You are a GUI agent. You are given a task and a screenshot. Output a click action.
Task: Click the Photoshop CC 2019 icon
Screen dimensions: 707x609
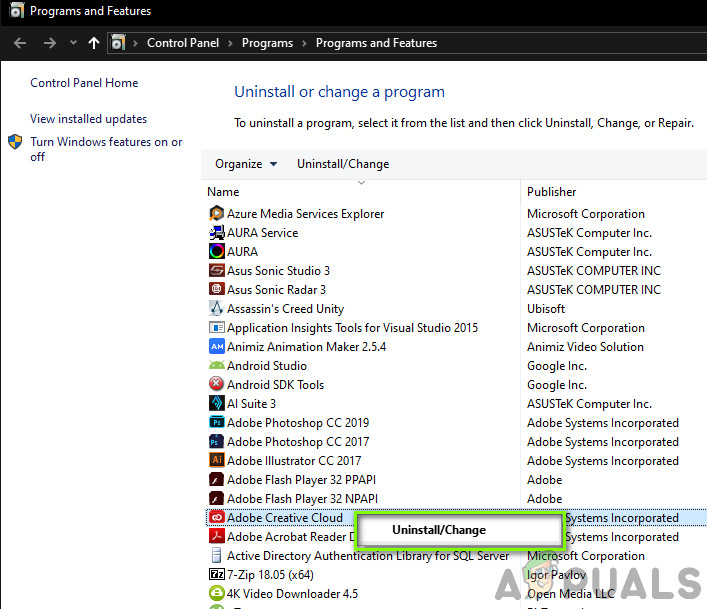point(216,422)
